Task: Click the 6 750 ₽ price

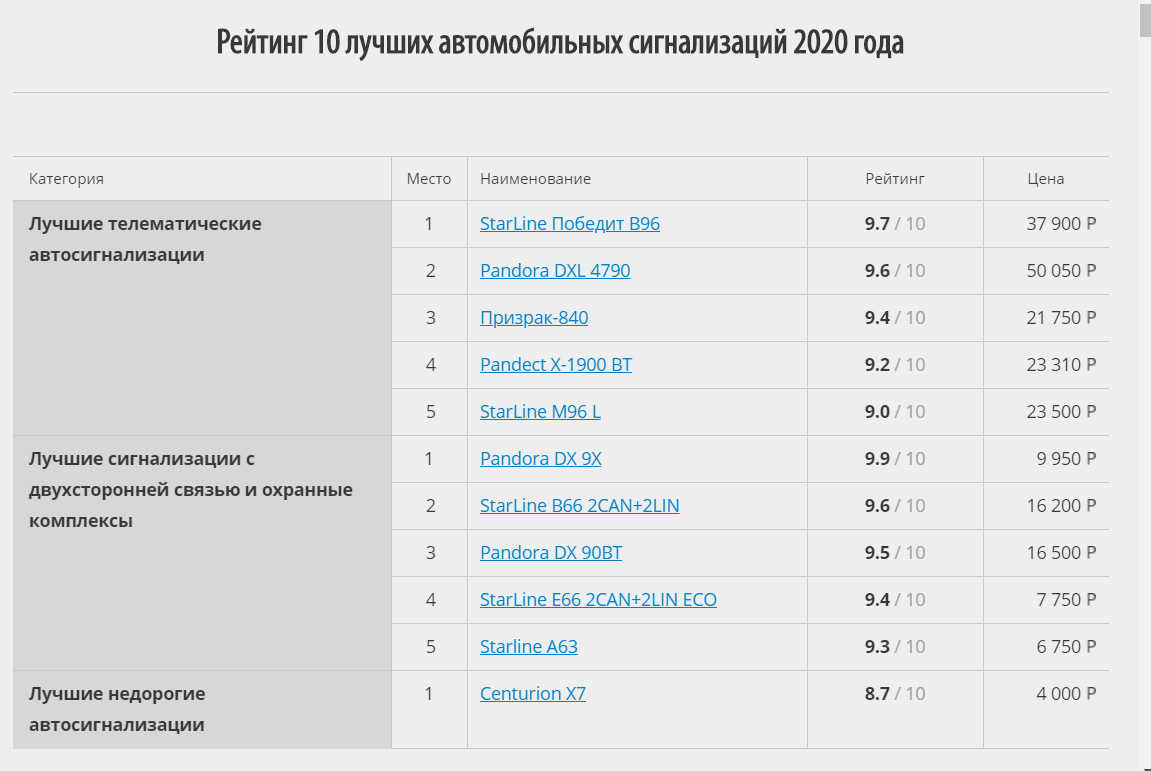Action: coord(1066,647)
